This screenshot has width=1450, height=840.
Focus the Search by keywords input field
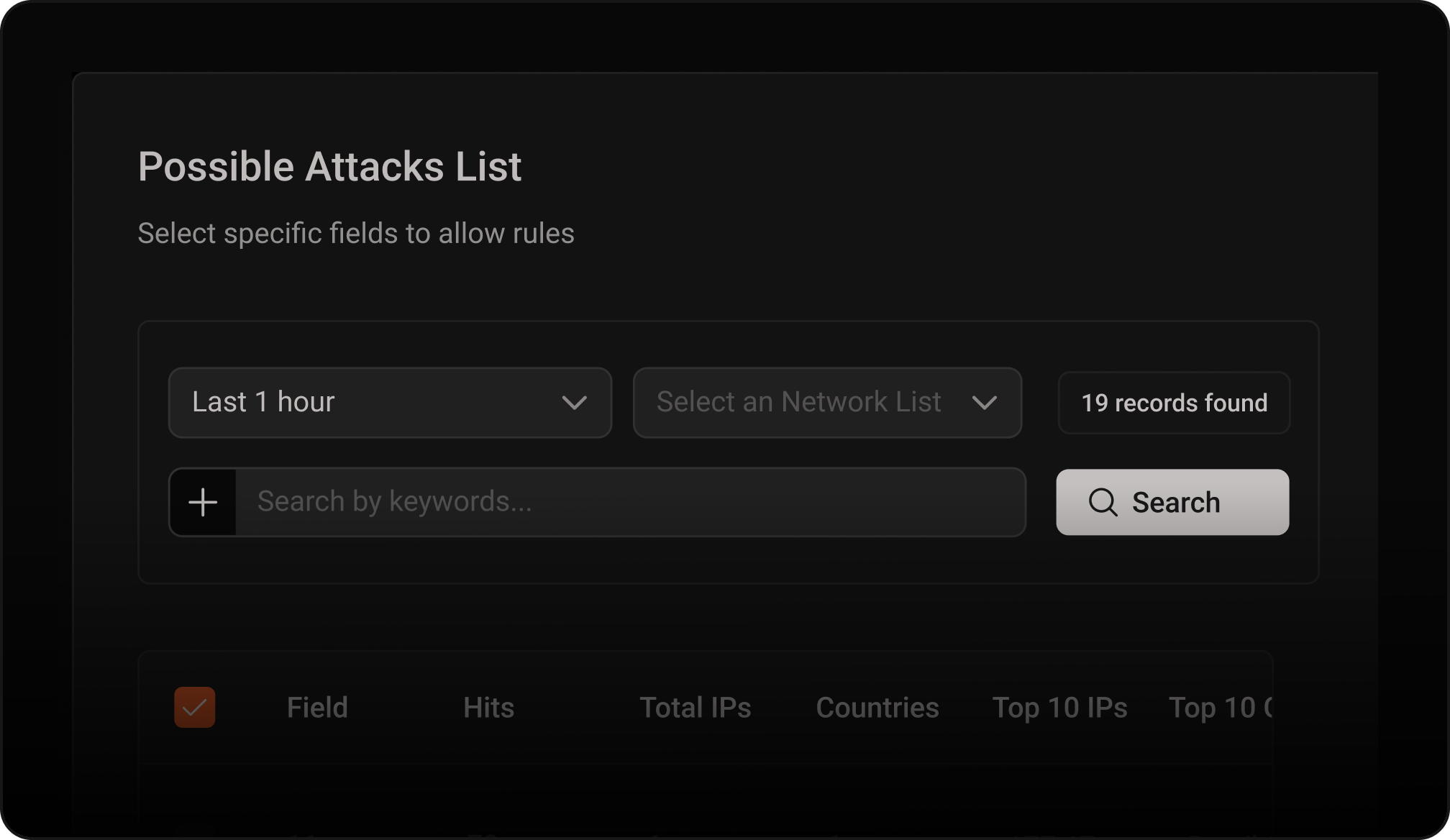(x=629, y=502)
